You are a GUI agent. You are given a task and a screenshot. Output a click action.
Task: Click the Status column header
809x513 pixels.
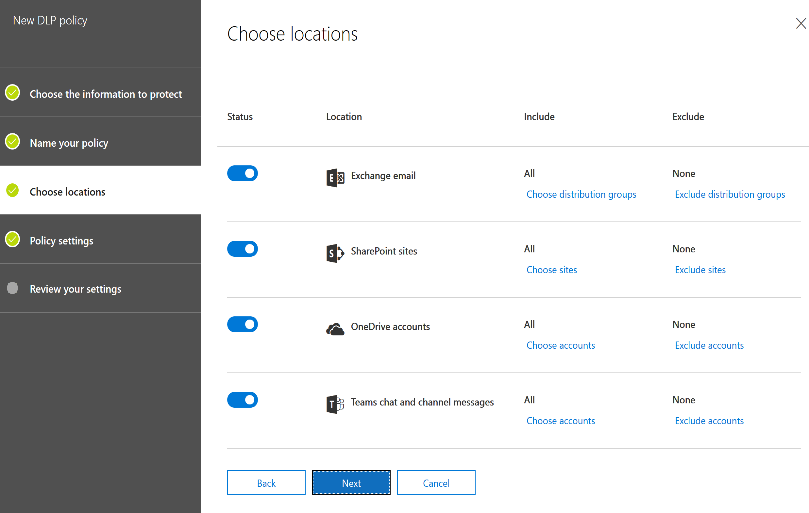tap(240, 117)
